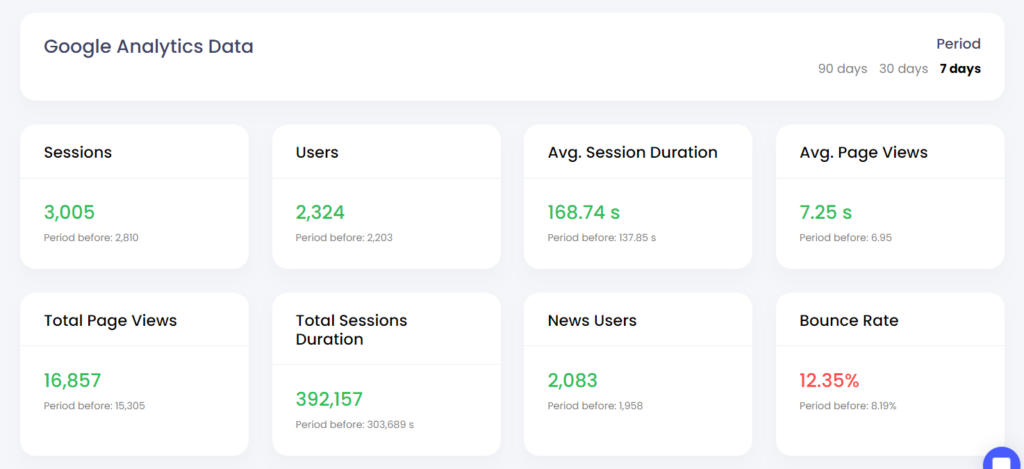The image size is (1024, 469).
Task: Click the 2,083 new users value
Action: (572, 380)
